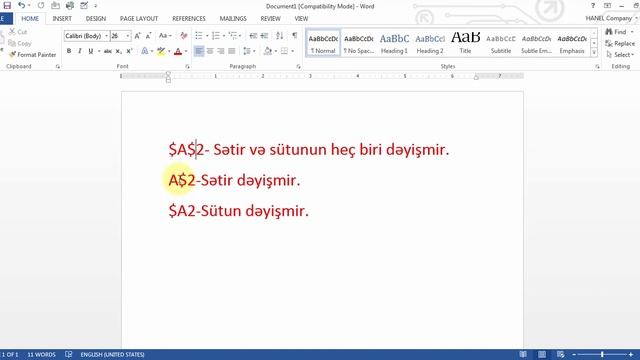Click the Find button

(616, 31)
